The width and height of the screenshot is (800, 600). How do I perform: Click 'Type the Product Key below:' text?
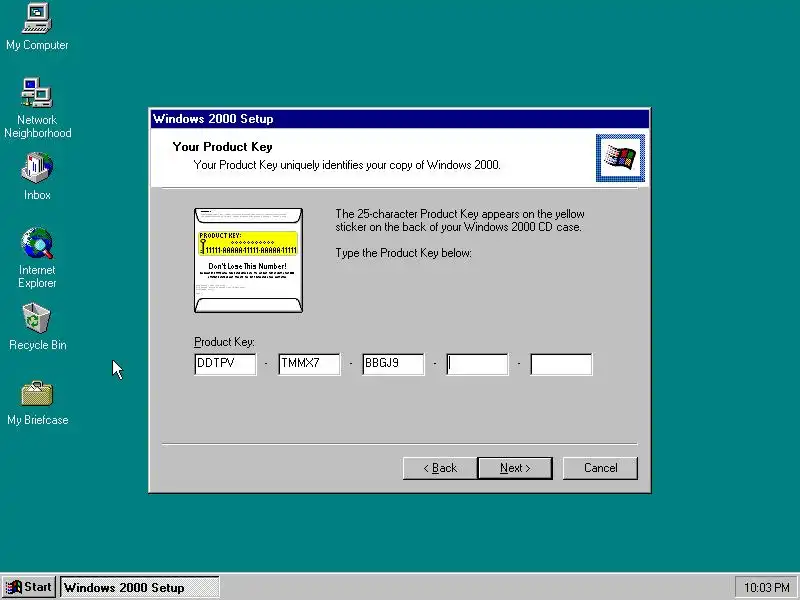(x=403, y=253)
